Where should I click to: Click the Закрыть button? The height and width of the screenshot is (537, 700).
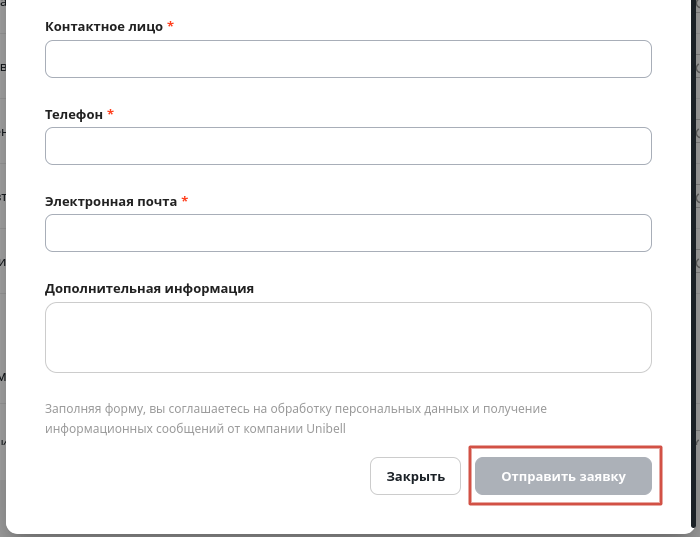tap(415, 476)
